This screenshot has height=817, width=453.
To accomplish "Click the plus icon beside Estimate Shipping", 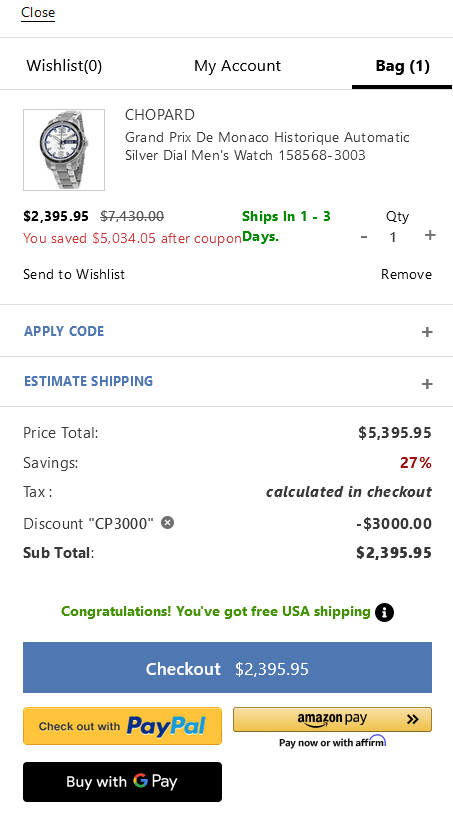I will point(427,384).
